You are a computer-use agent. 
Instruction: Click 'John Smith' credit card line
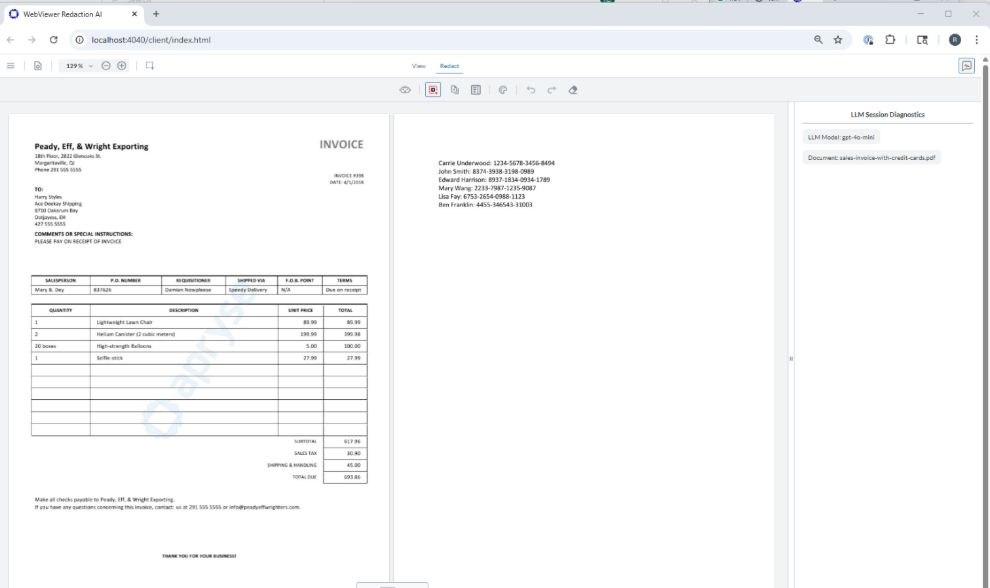click(x=486, y=171)
